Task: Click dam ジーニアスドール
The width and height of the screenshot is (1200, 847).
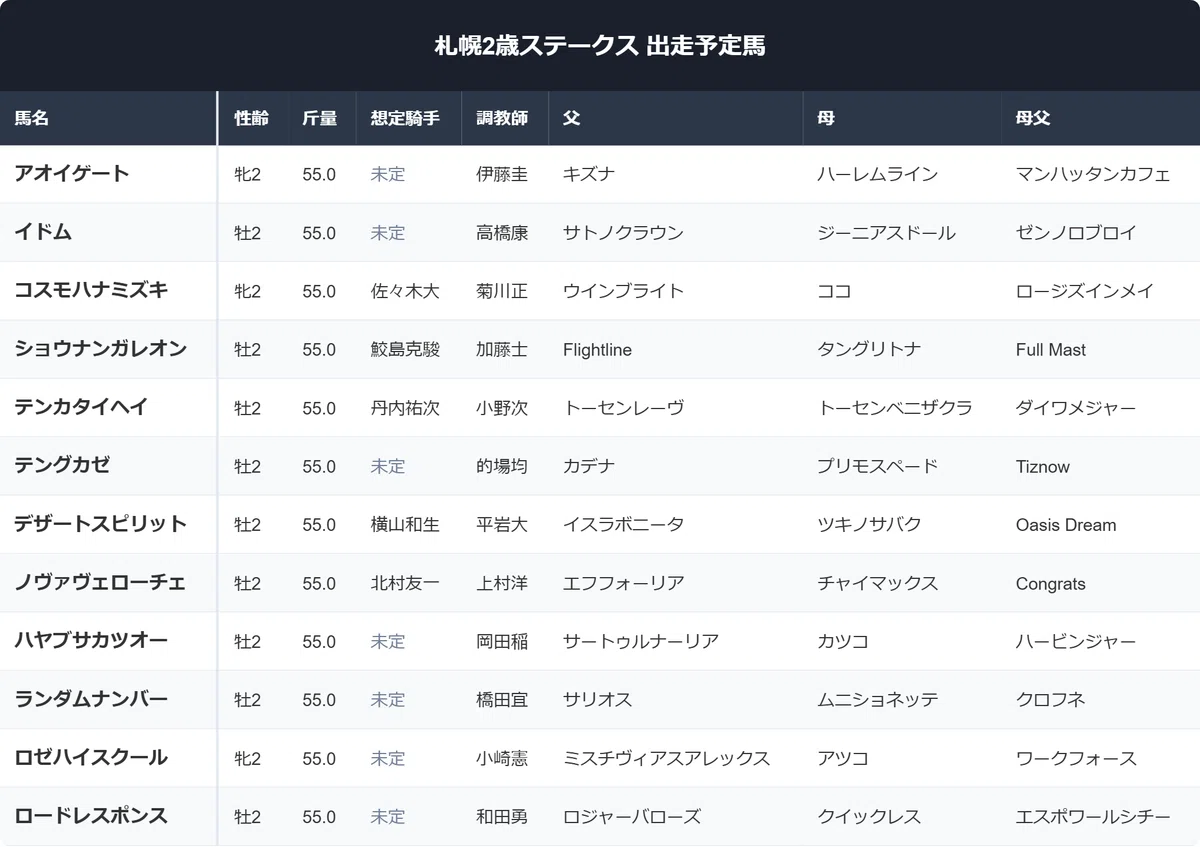Action: tap(886, 233)
